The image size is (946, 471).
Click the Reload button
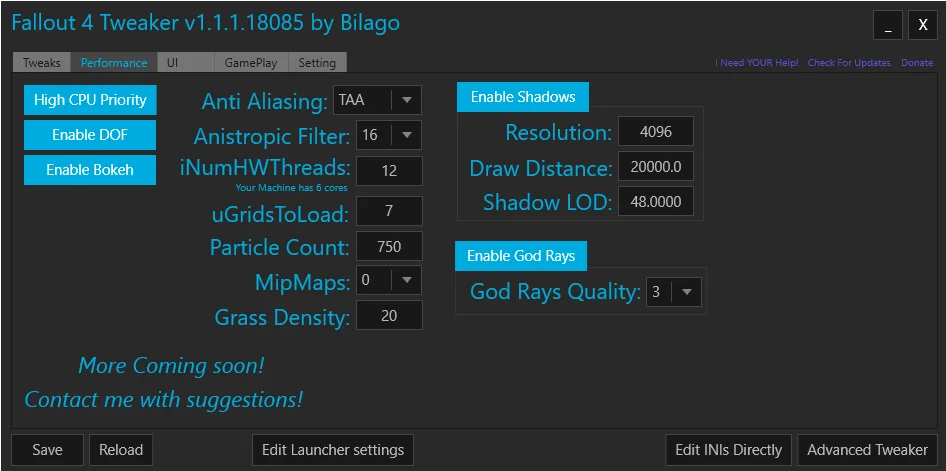pos(121,450)
